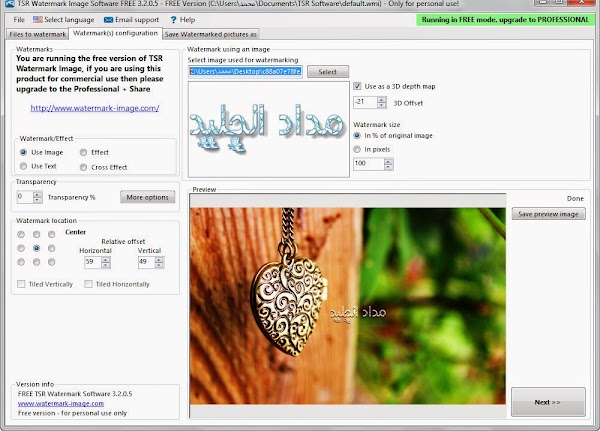Click the Email support envelope icon
The image size is (600, 431).
[108, 20]
